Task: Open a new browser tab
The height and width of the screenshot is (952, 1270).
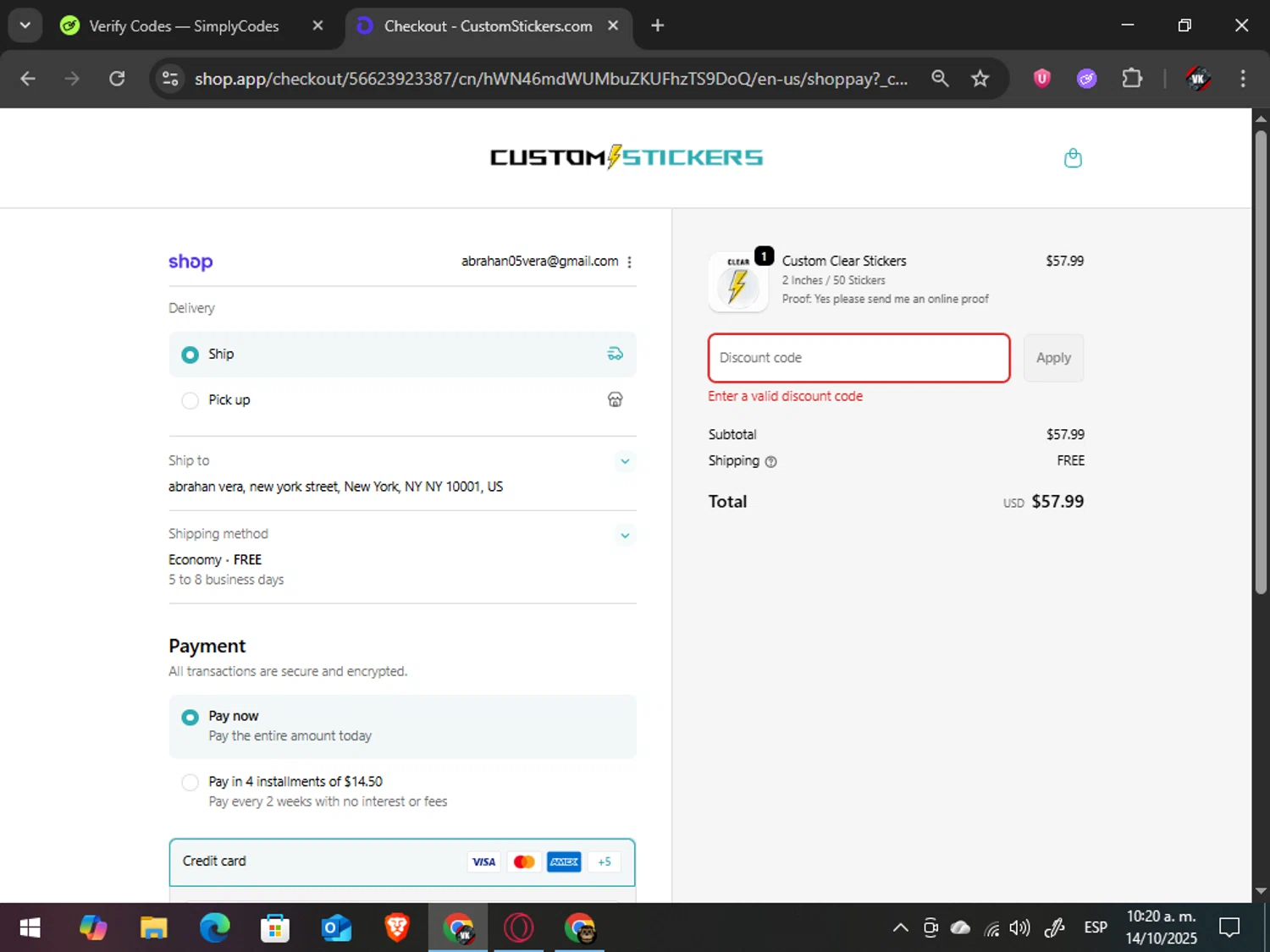Action: [x=658, y=25]
